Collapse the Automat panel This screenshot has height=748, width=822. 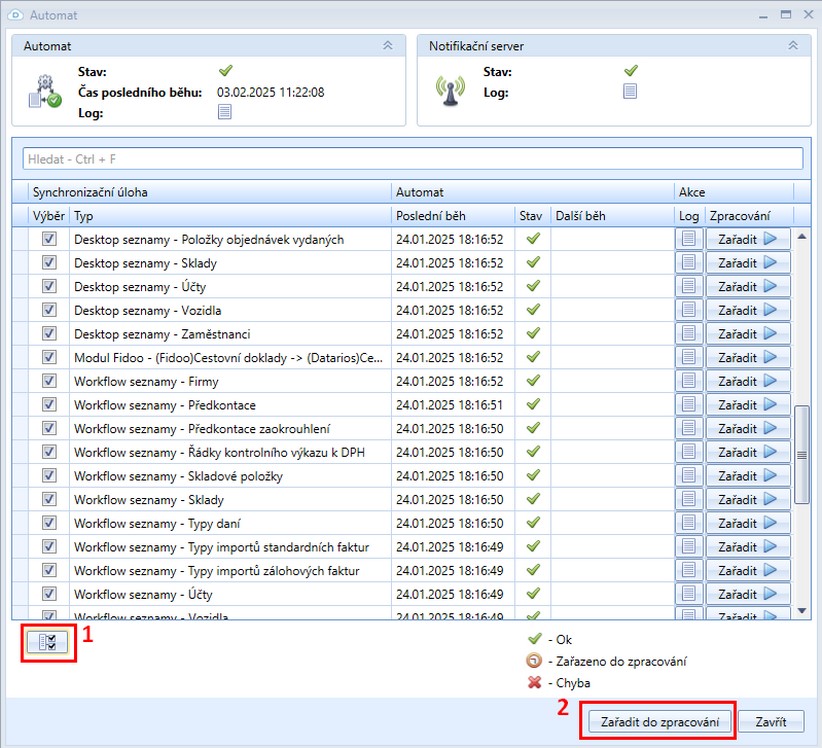pos(388,46)
